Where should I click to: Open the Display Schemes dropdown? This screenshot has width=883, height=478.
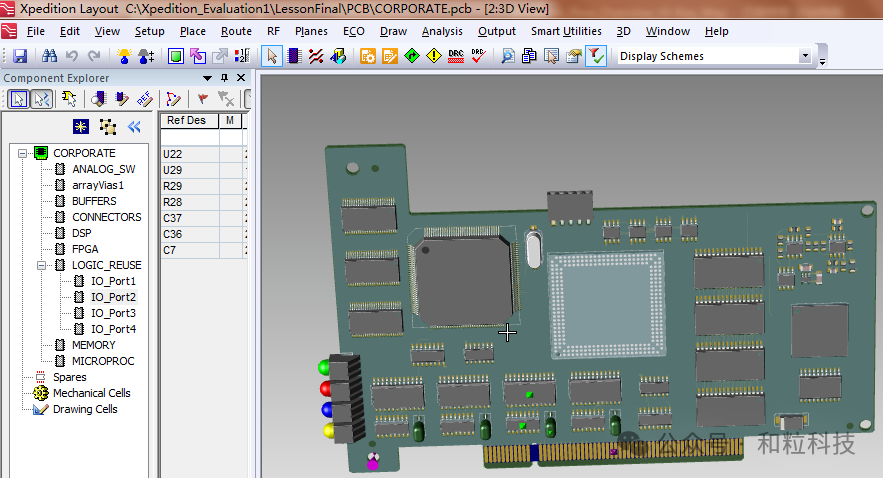pyautogui.click(x=806, y=57)
